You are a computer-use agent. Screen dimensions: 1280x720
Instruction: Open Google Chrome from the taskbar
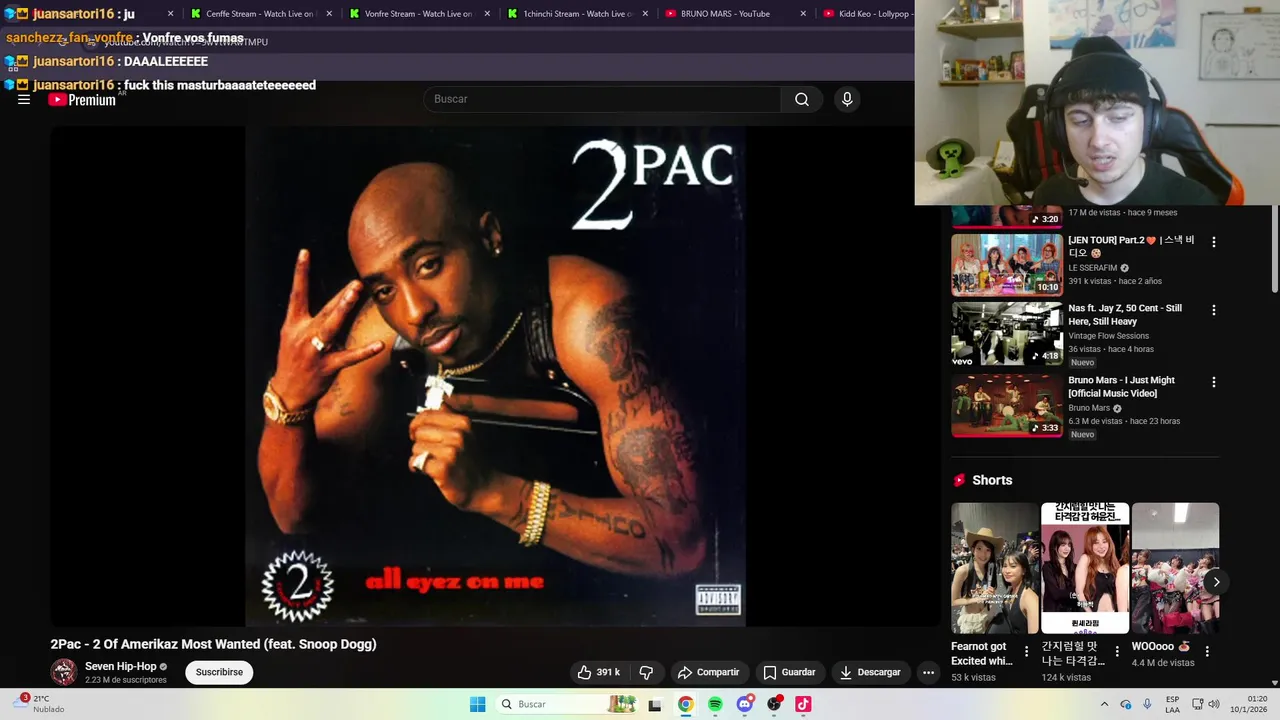click(x=685, y=704)
